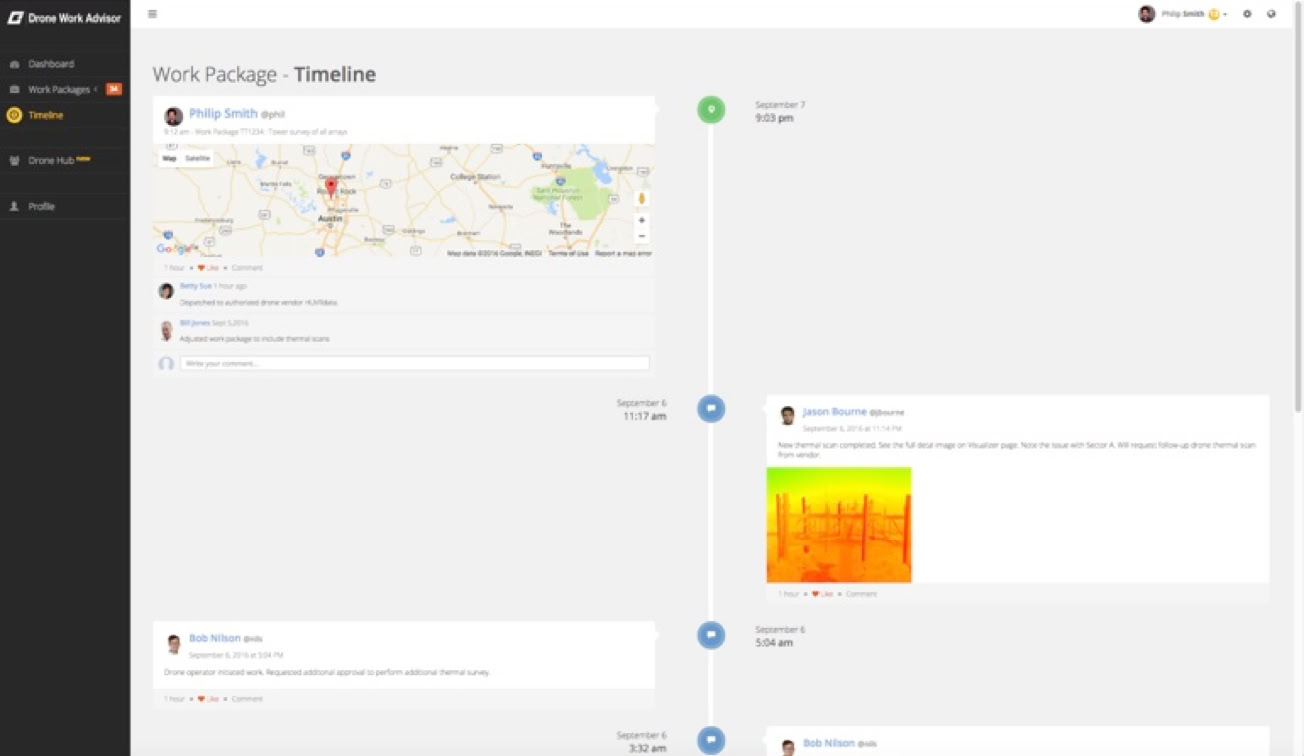Open settings via the gear icon

click(x=1247, y=14)
